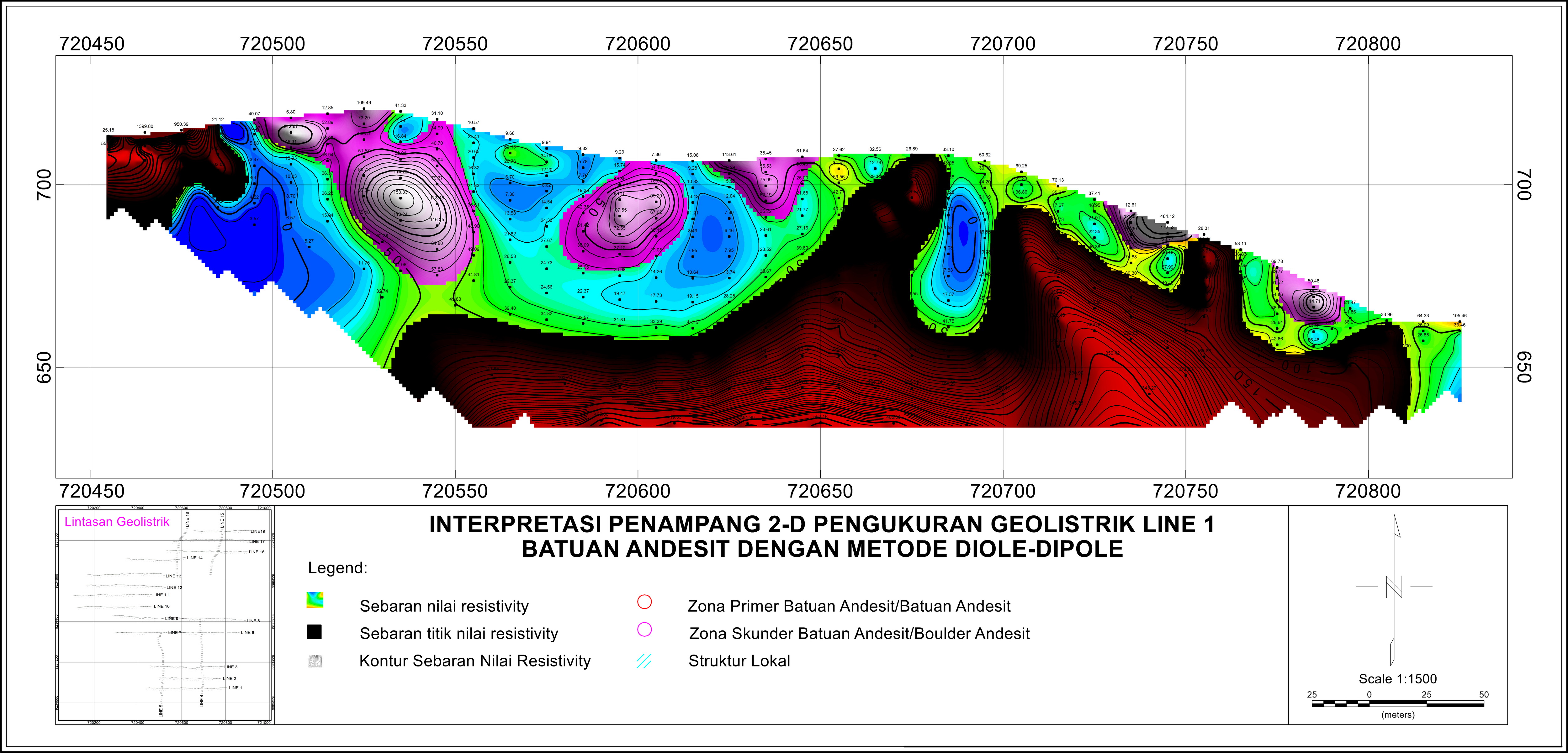Click the 'Sebaran nilai resistivity' legend label

click(x=444, y=606)
